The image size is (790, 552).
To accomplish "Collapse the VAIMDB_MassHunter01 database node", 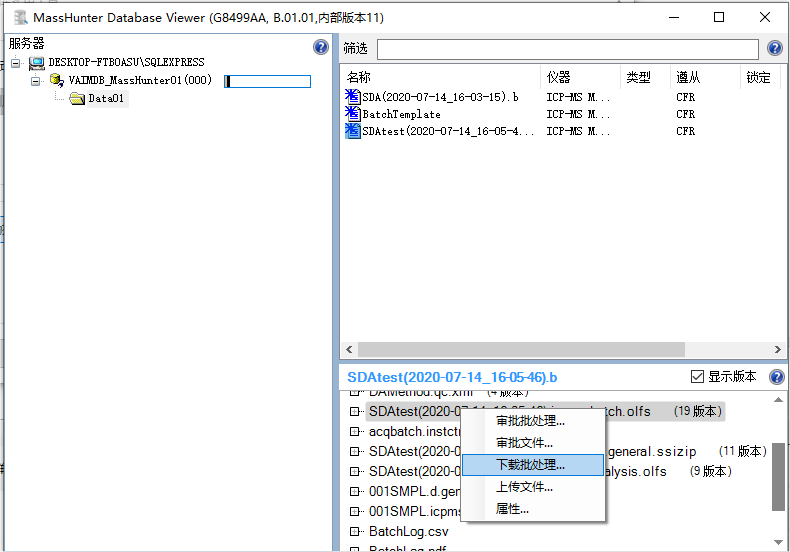I will coord(36,80).
